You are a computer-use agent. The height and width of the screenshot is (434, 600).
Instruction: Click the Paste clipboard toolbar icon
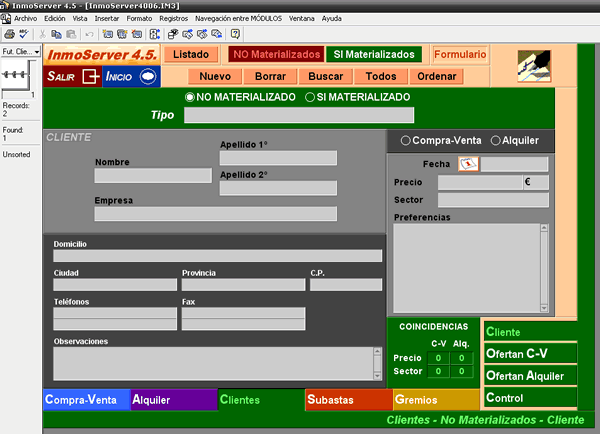(x=71, y=34)
